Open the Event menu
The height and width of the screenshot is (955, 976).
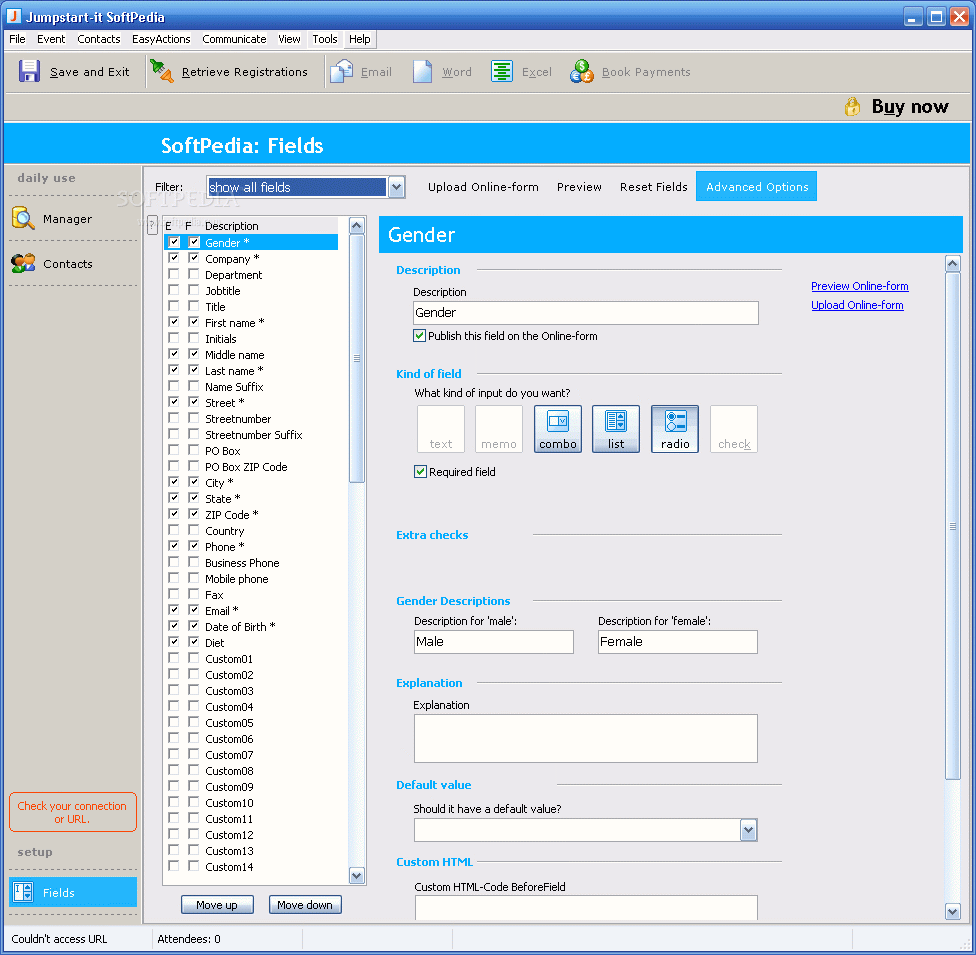(51, 39)
